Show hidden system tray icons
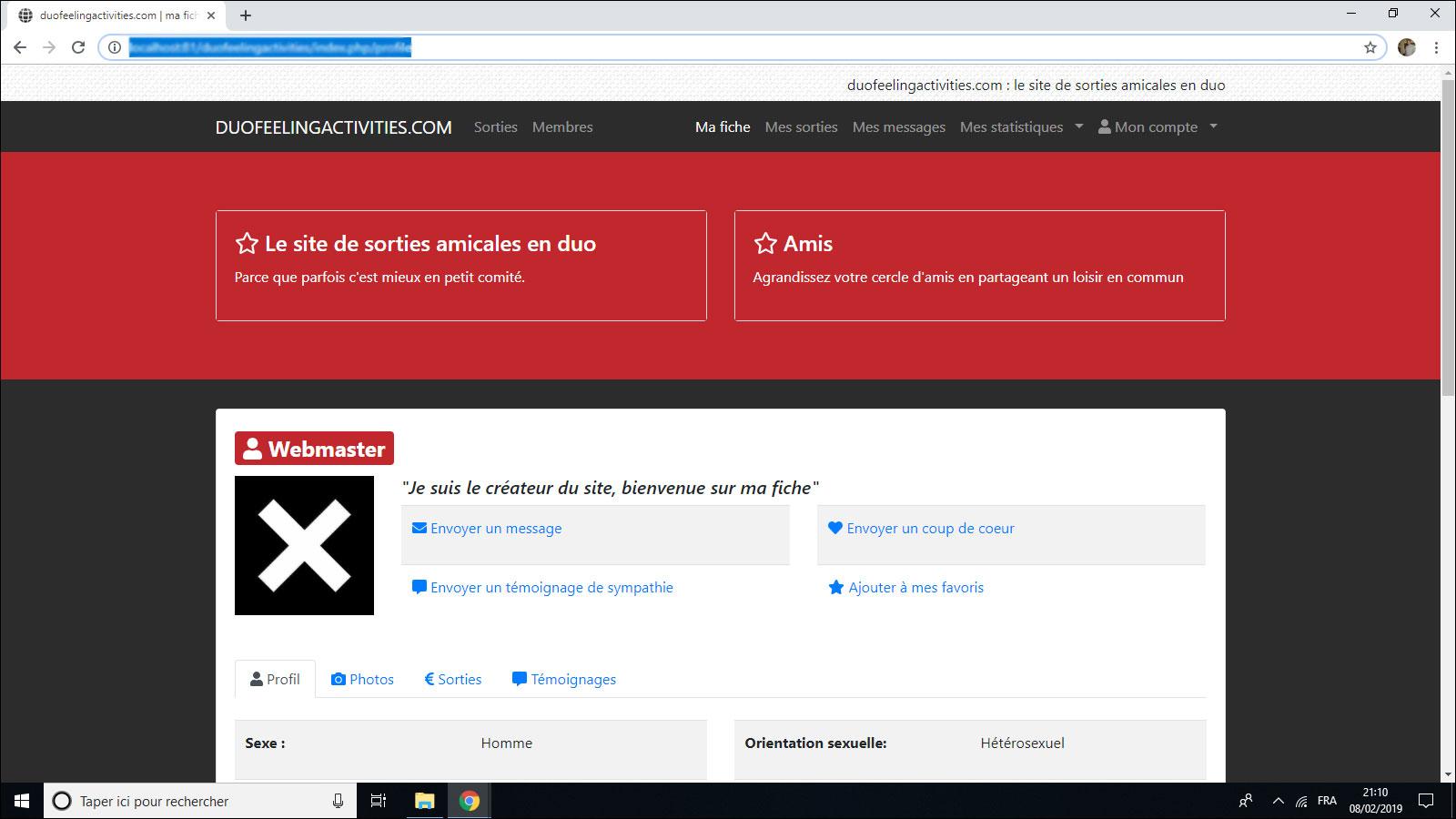This screenshot has height=819, width=1456. [1278, 801]
